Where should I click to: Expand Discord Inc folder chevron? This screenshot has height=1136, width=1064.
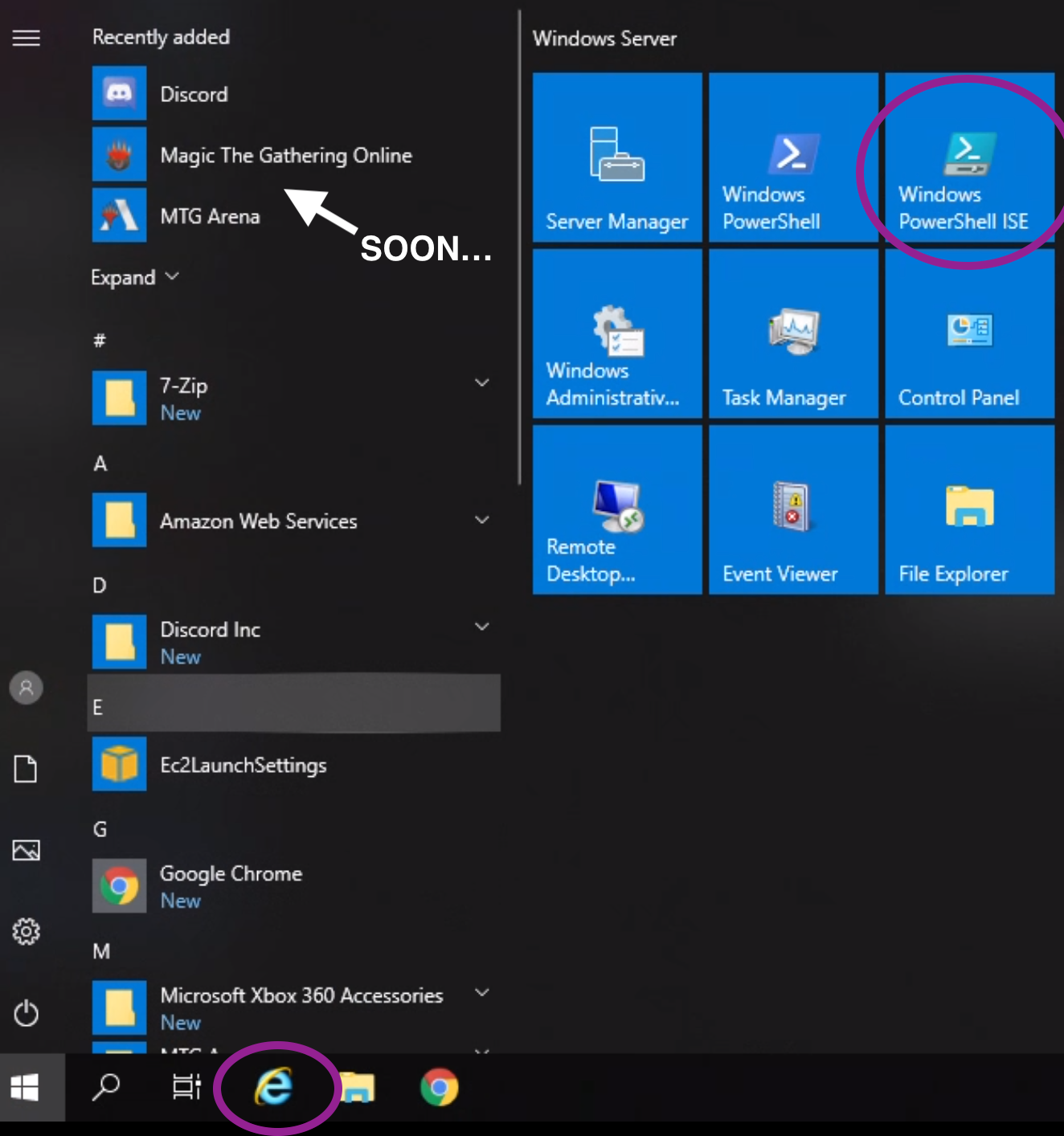coord(482,627)
